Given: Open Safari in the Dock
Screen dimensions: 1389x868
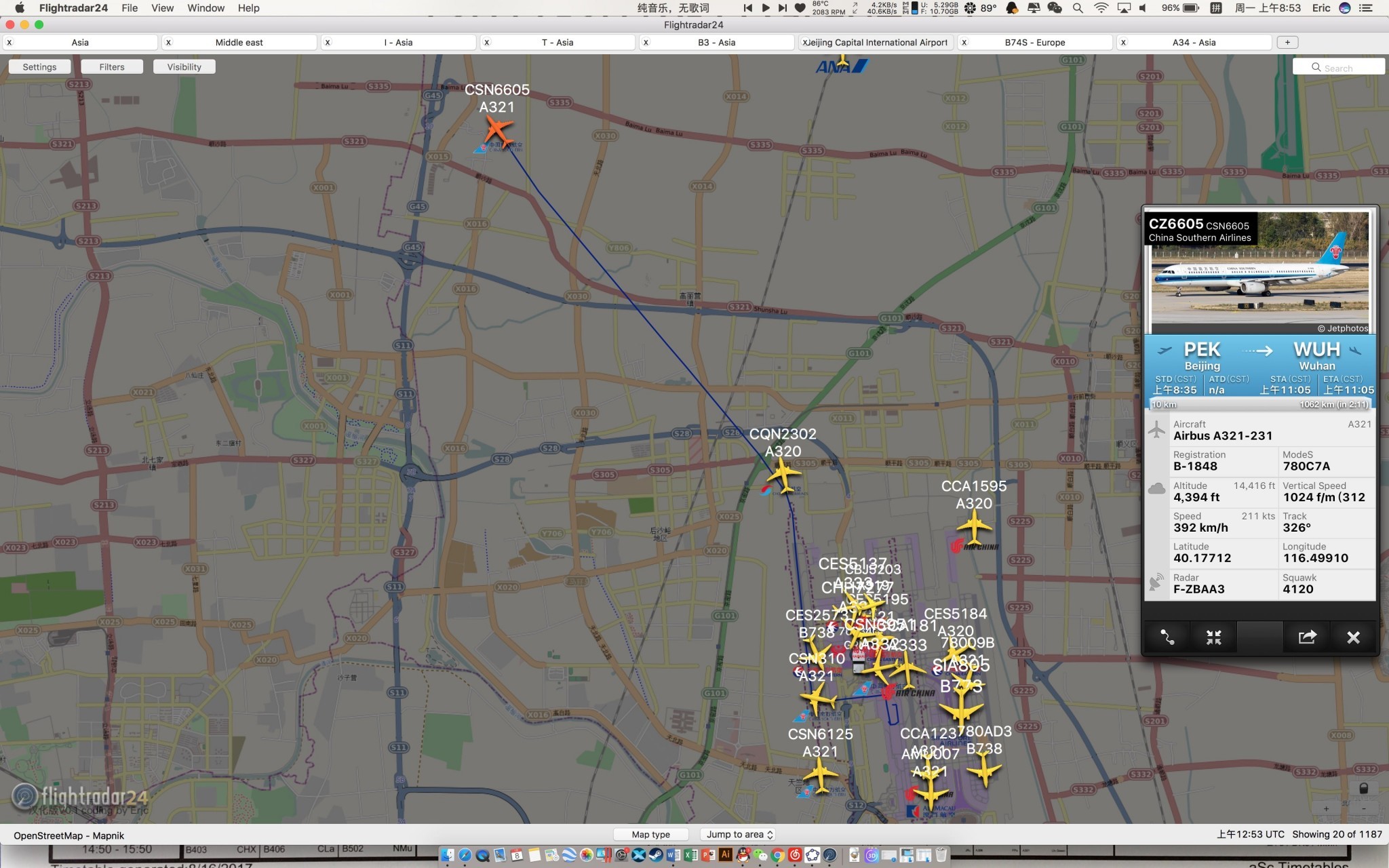Looking at the screenshot, I should 465,855.
